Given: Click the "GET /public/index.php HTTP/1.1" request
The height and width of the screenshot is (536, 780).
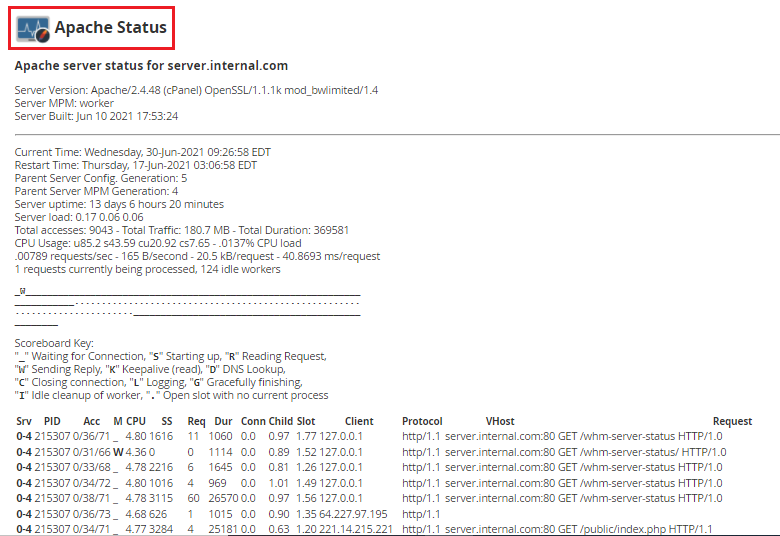Looking at the screenshot, I should tap(635, 529).
